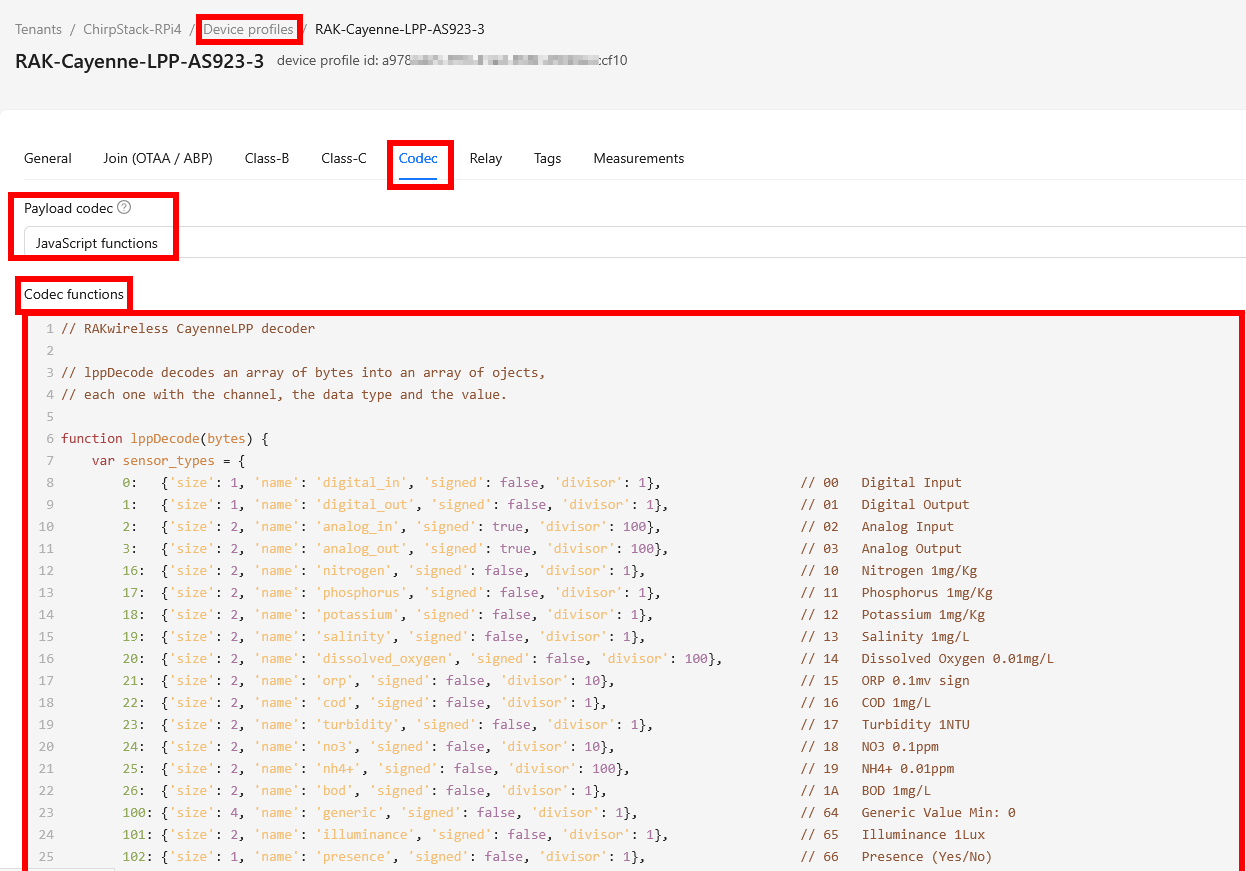Click the device profile id text
Screen dimensions: 1246x871
click(x=452, y=61)
